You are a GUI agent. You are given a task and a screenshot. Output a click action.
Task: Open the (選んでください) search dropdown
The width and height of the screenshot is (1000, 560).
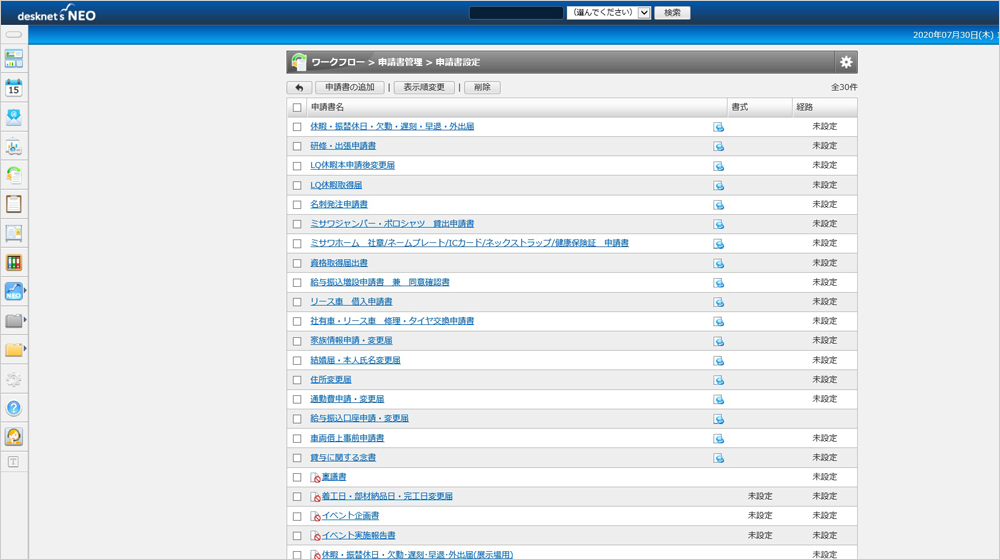[x=608, y=13]
